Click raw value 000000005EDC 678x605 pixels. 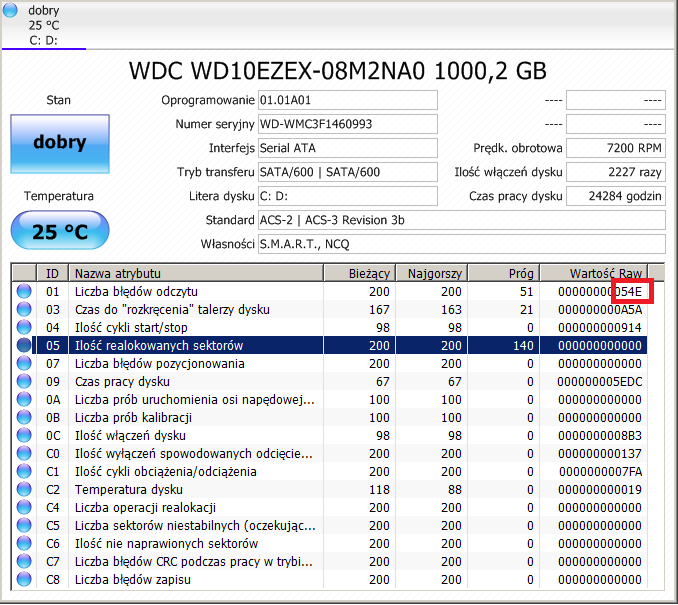[x=600, y=382]
